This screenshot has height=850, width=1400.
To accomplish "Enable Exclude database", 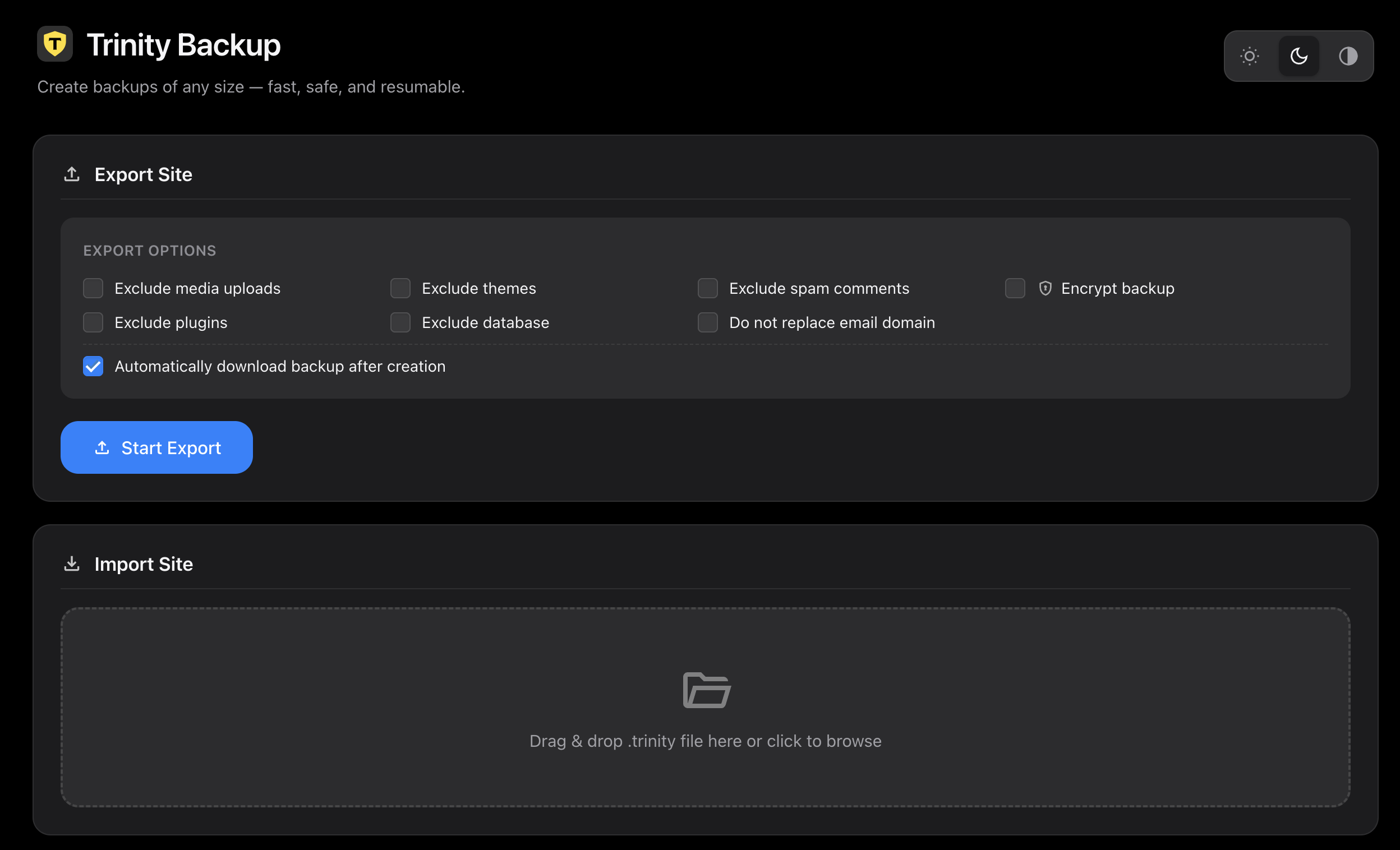I will [x=400, y=322].
